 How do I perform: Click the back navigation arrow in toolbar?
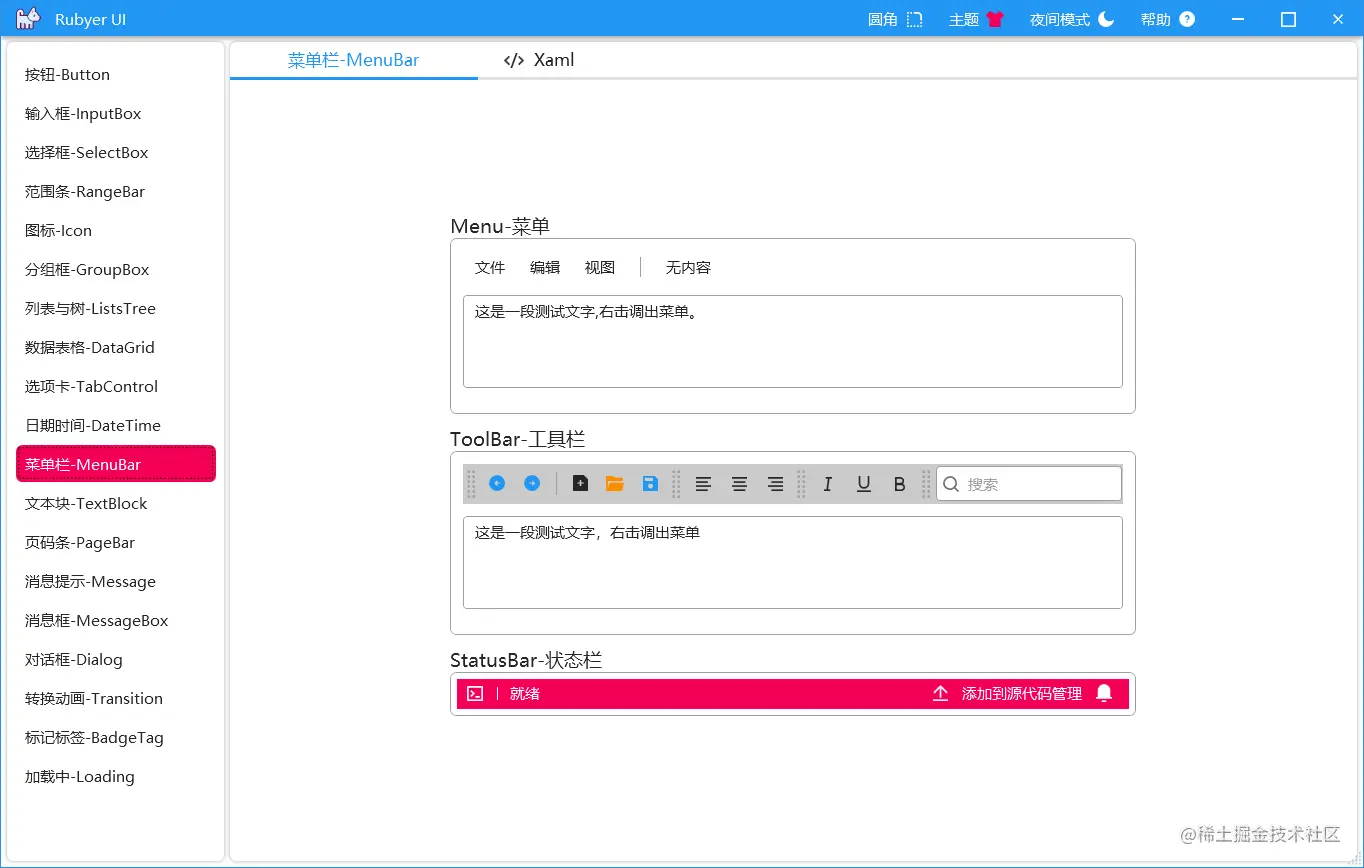497,483
